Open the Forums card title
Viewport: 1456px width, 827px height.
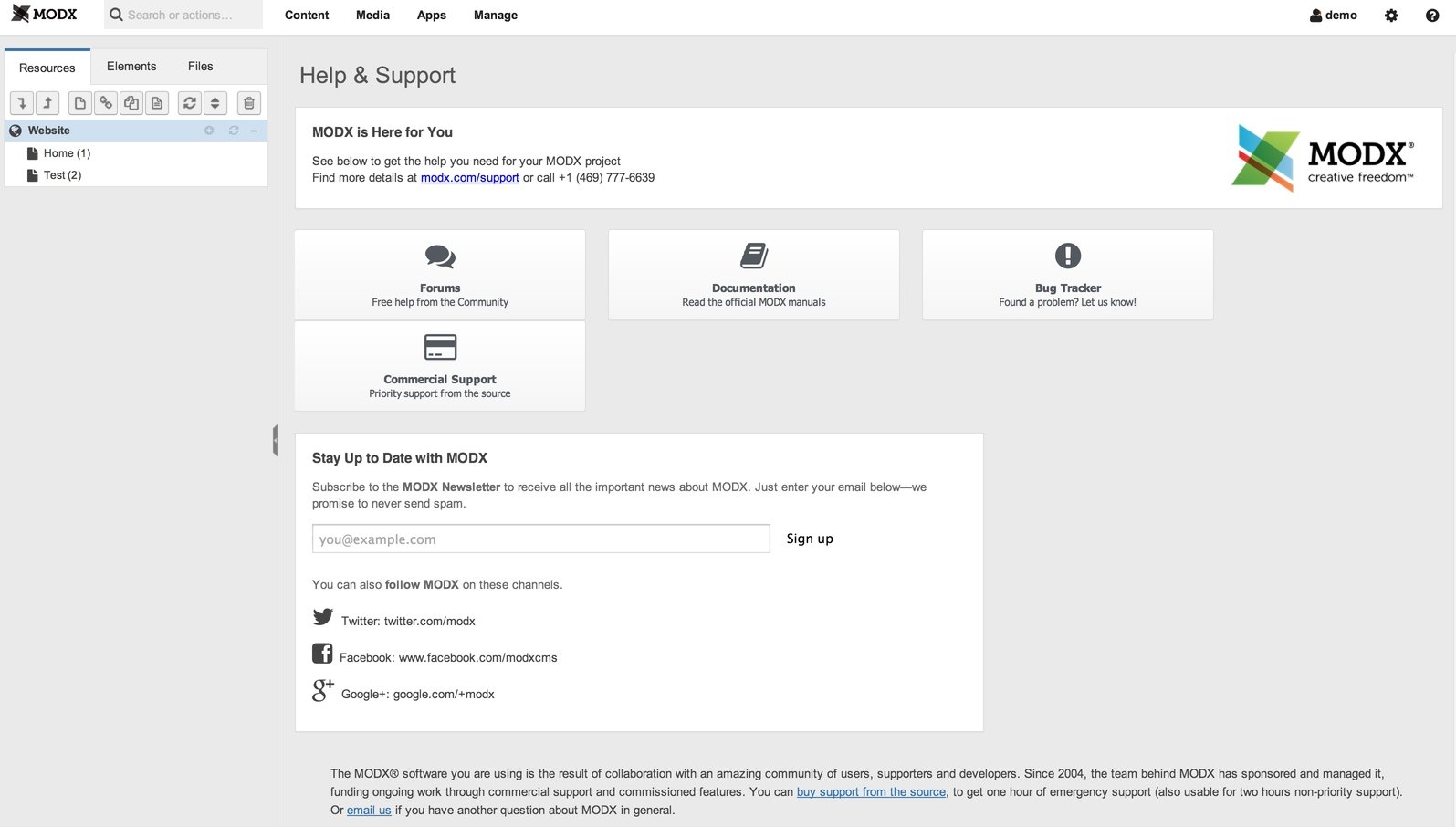coord(440,288)
